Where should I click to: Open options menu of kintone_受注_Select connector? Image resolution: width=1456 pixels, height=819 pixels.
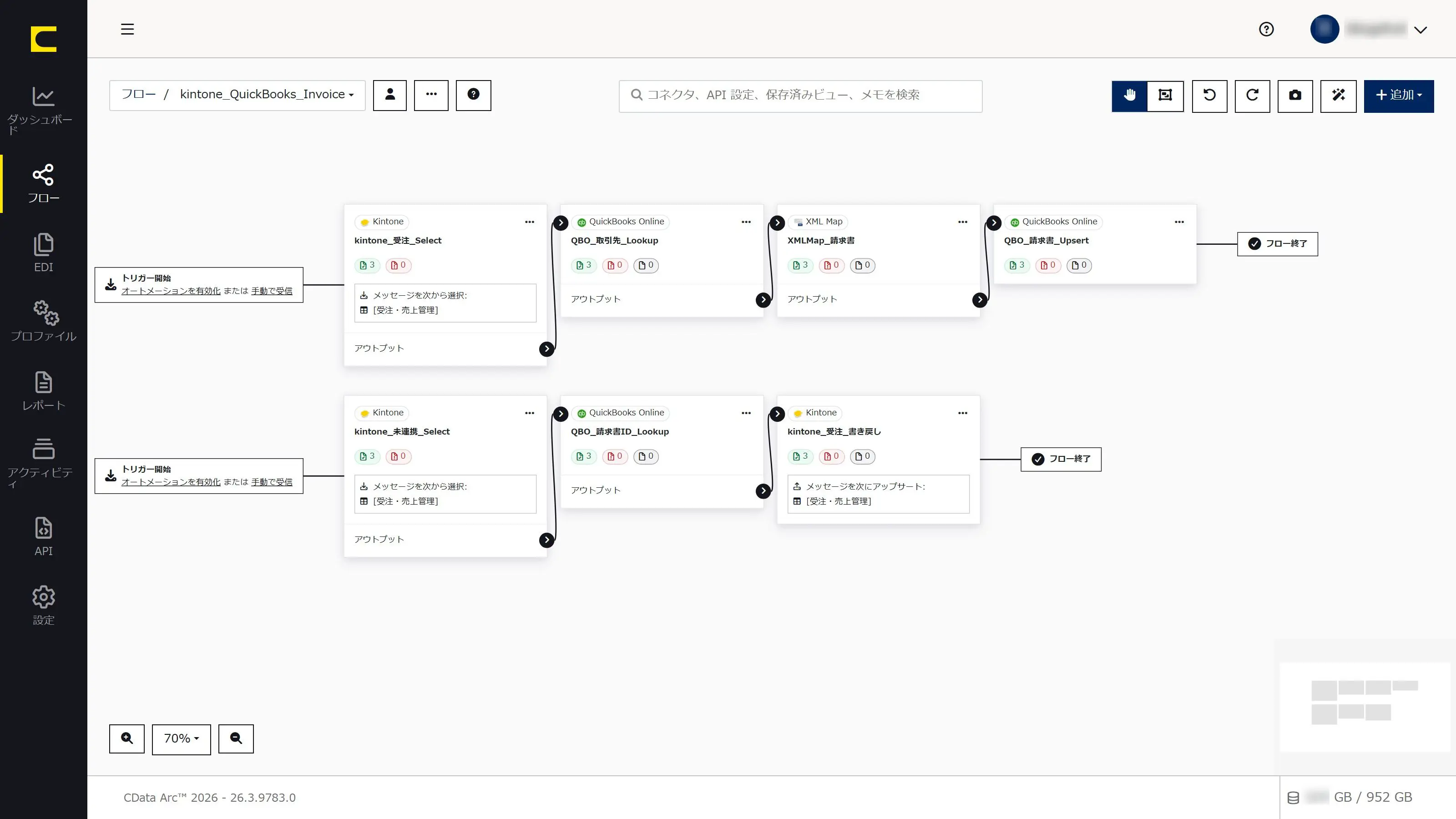pos(530,222)
